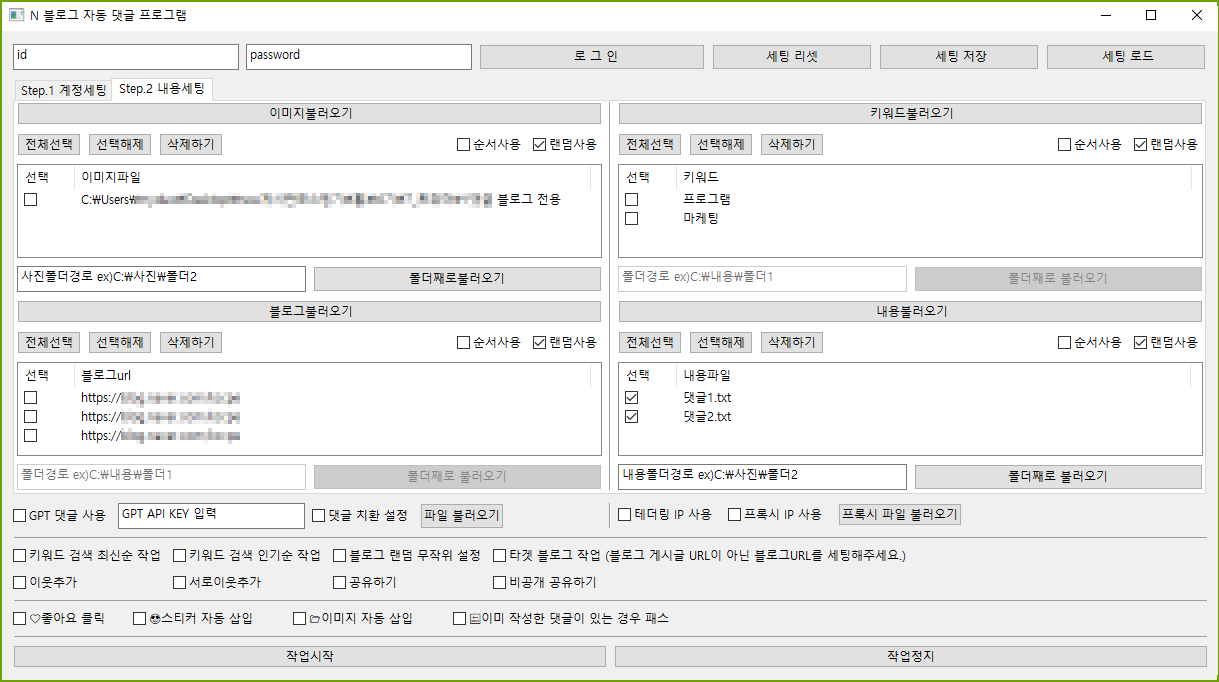
Task: Enable 댓글 치환 설정 checkbox
Action: [319, 515]
